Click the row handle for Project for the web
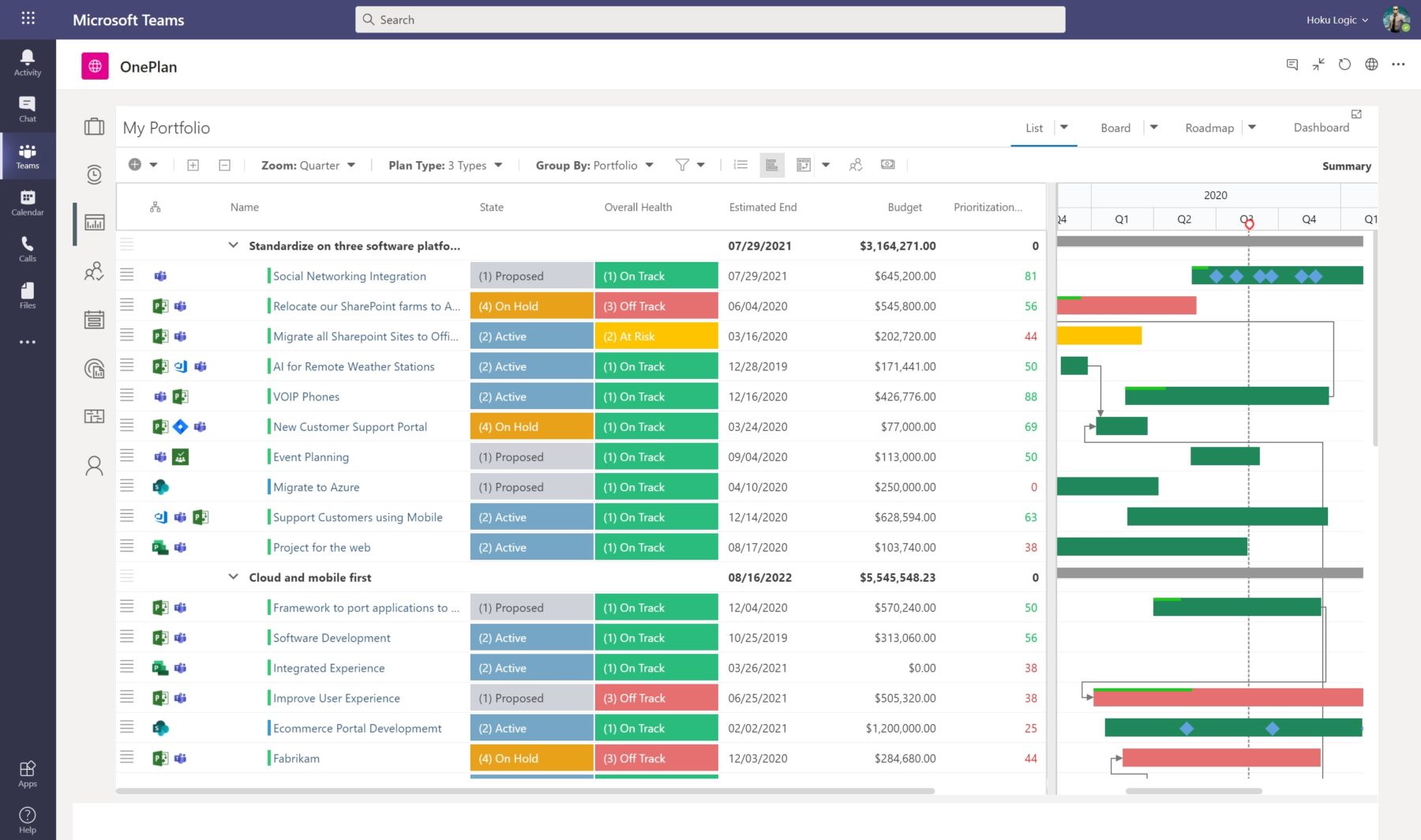The image size is (1421, 840). (x=126, y=546)
